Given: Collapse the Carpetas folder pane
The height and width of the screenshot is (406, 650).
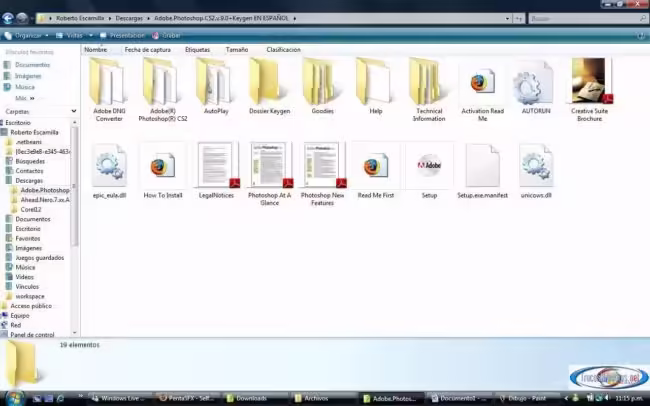Looking at the screenshot, I should click(x=74, y=111).
